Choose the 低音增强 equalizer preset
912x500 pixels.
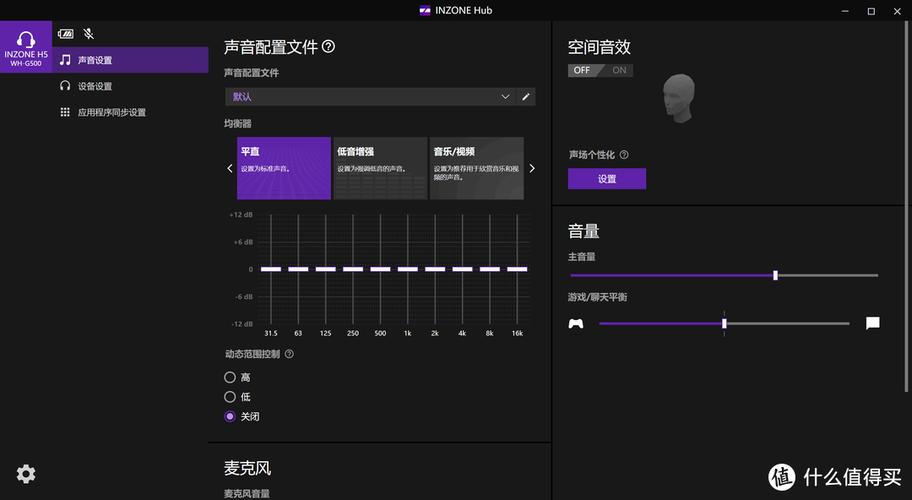click(x=380, y=168)
